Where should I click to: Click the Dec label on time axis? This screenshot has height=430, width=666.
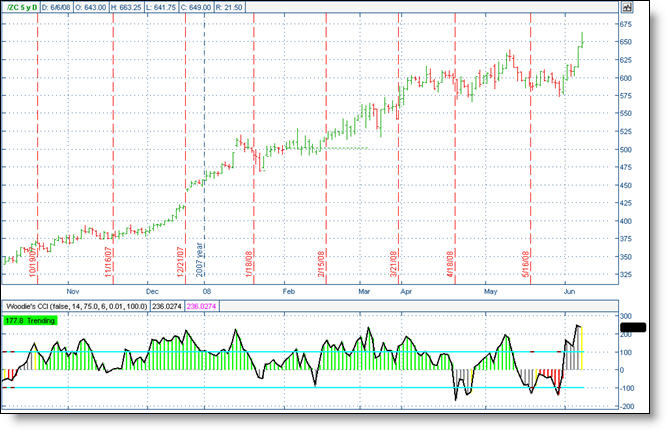152,291
